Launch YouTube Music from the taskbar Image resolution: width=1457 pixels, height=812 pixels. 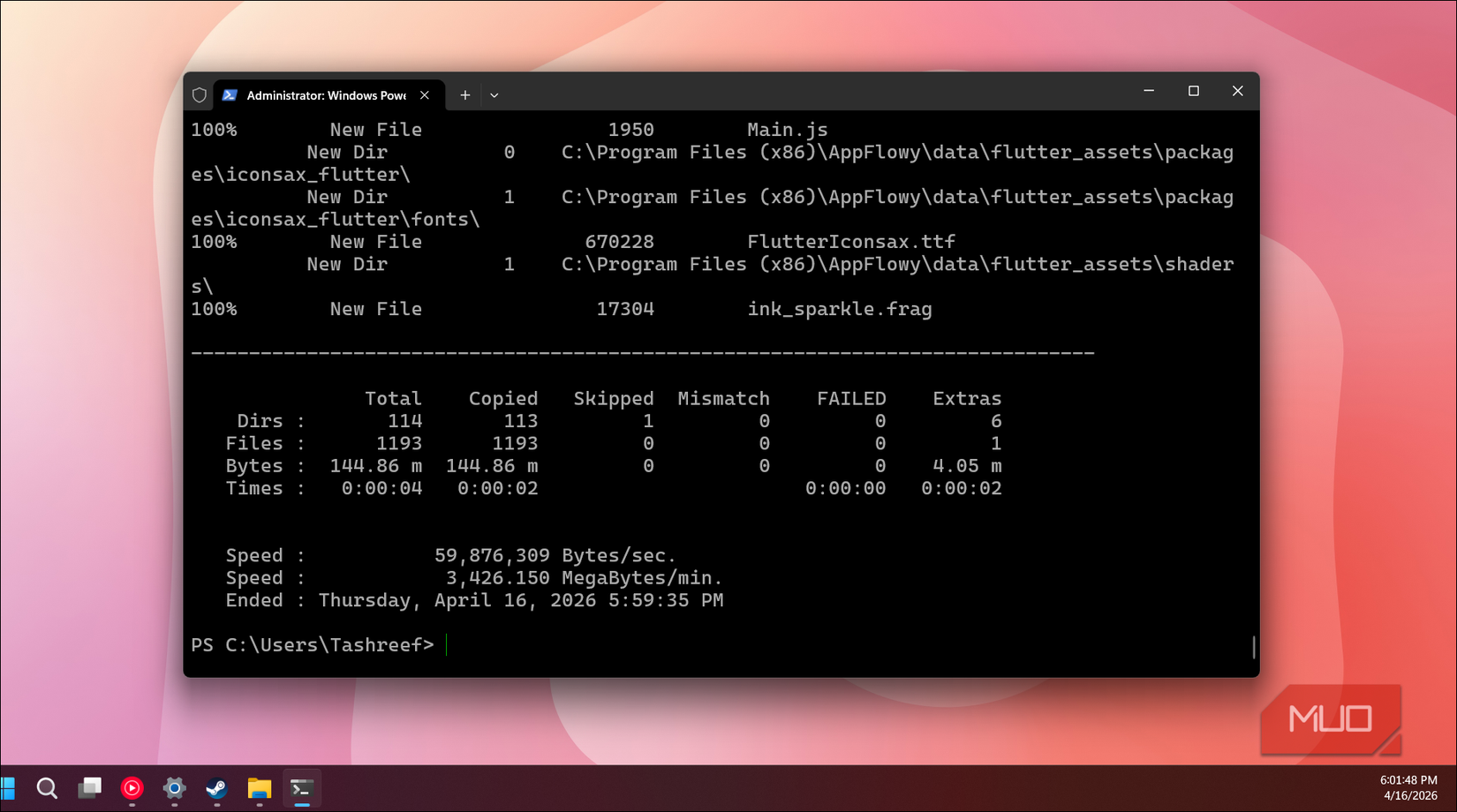point(132,788)
